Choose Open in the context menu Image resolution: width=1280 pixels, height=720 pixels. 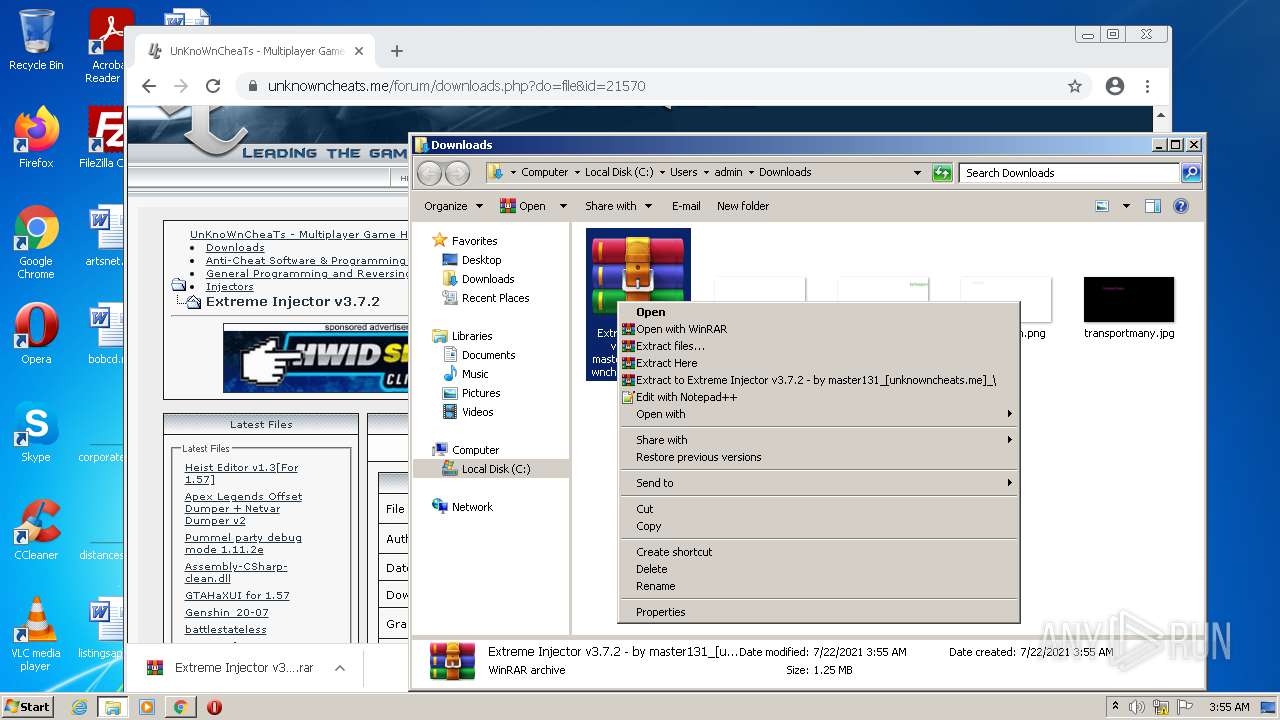click(650, 312)
